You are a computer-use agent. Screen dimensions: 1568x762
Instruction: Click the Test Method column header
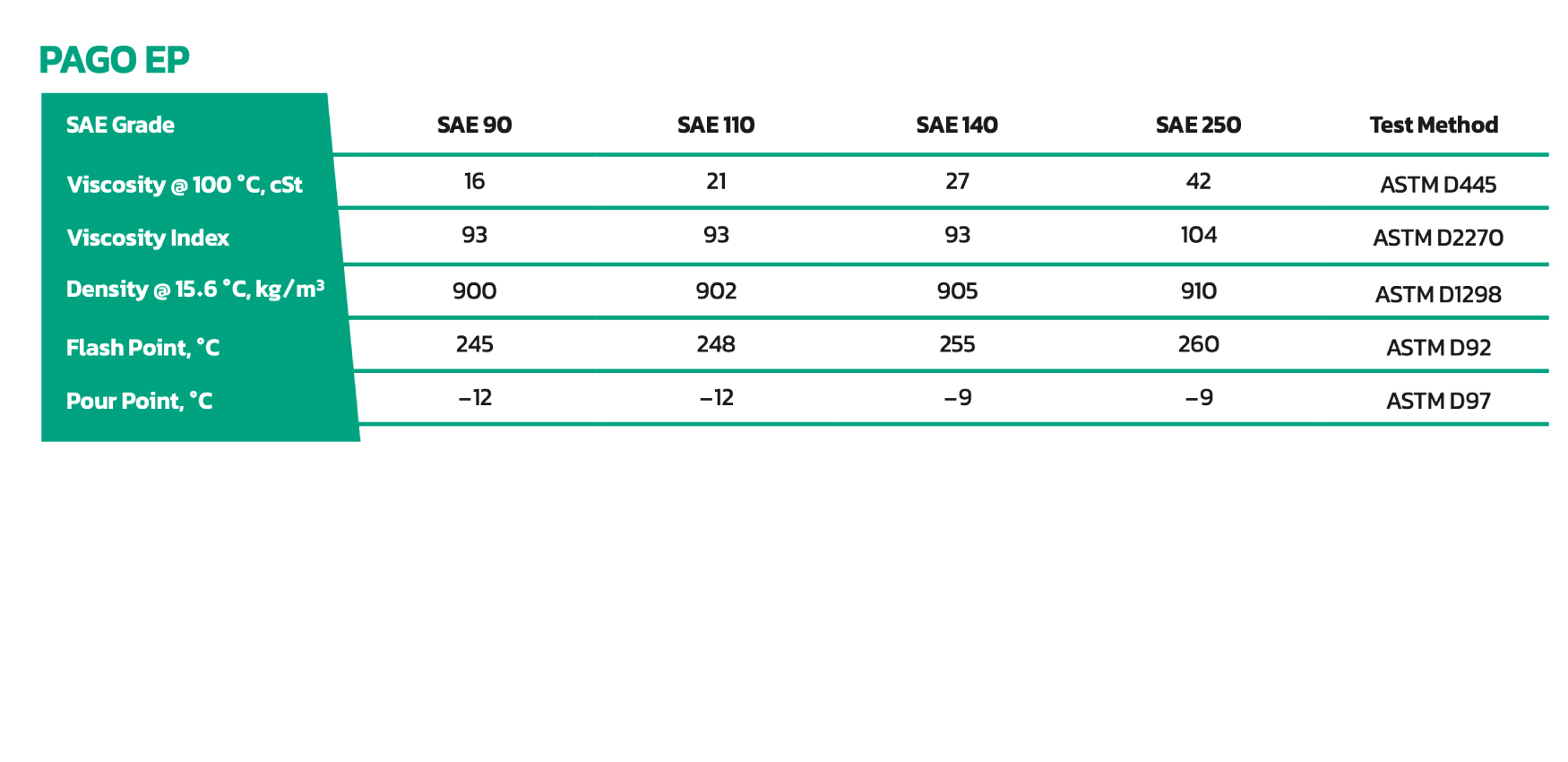pos(1434,125)
